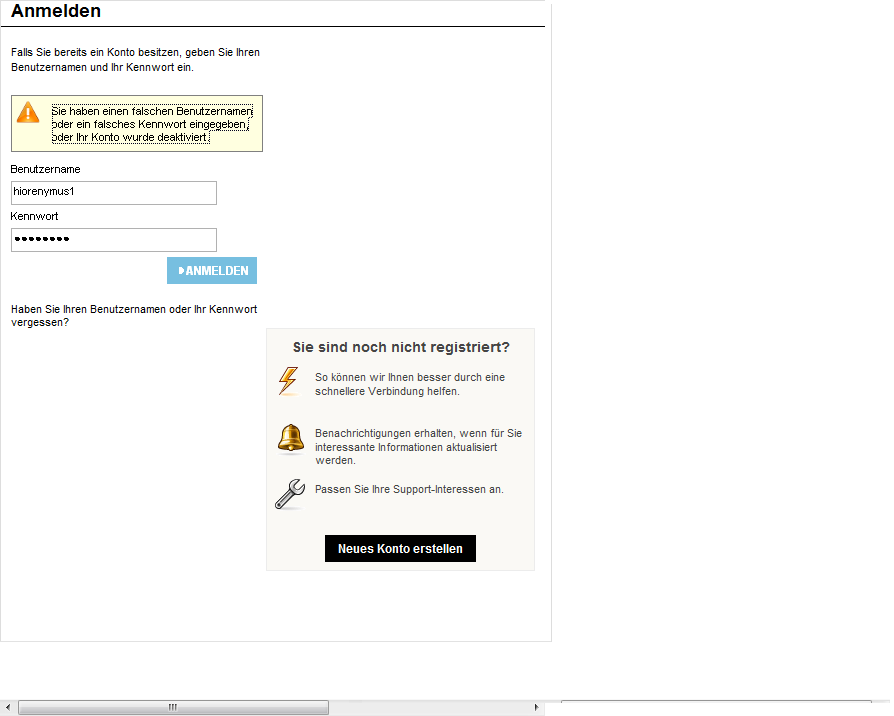Focus the Kennwort password field
The height and width of the screenshot is (716, 894).
click(x=114, y=240)
